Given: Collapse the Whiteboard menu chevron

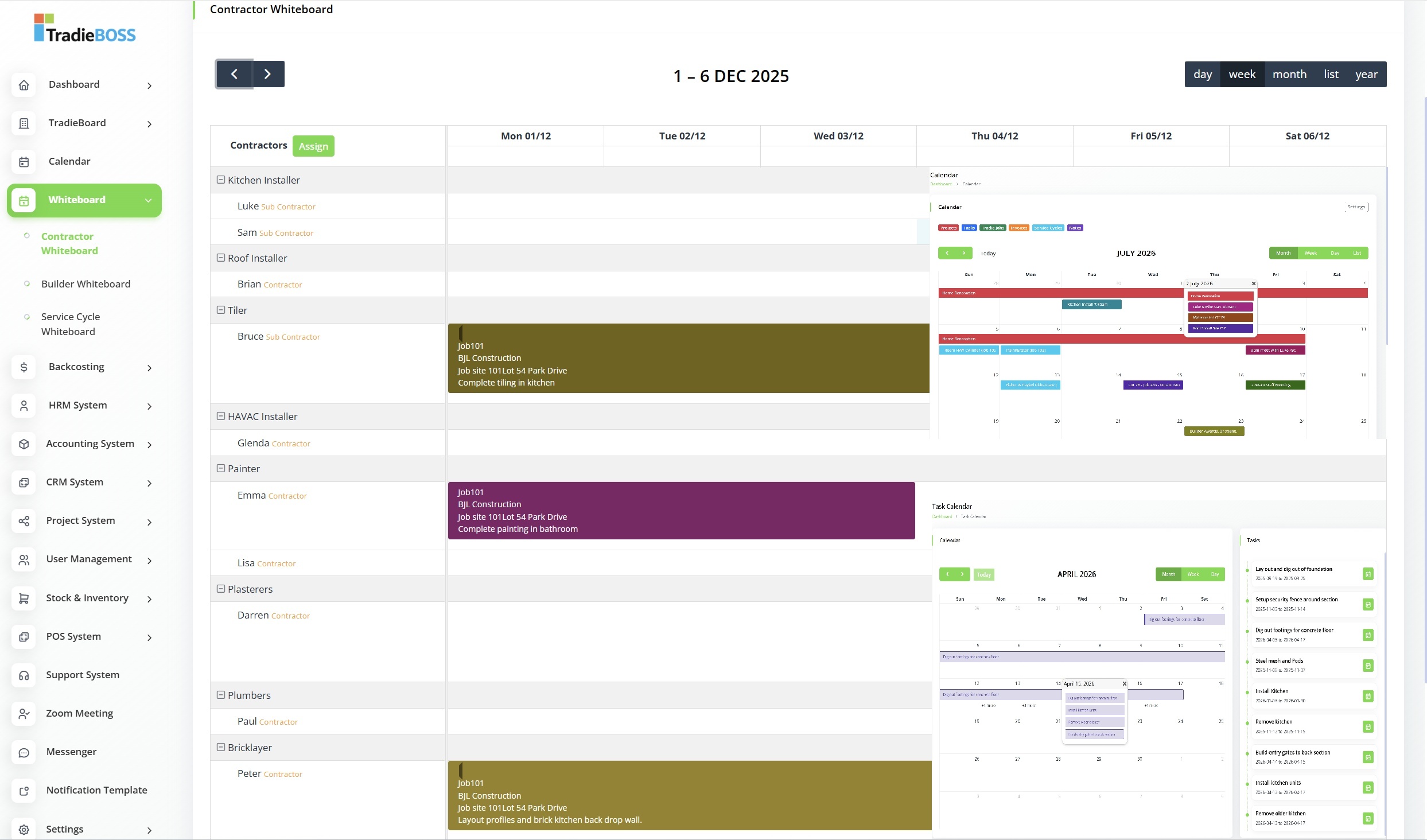Looking at the screenshot, I should pos(148,200).
